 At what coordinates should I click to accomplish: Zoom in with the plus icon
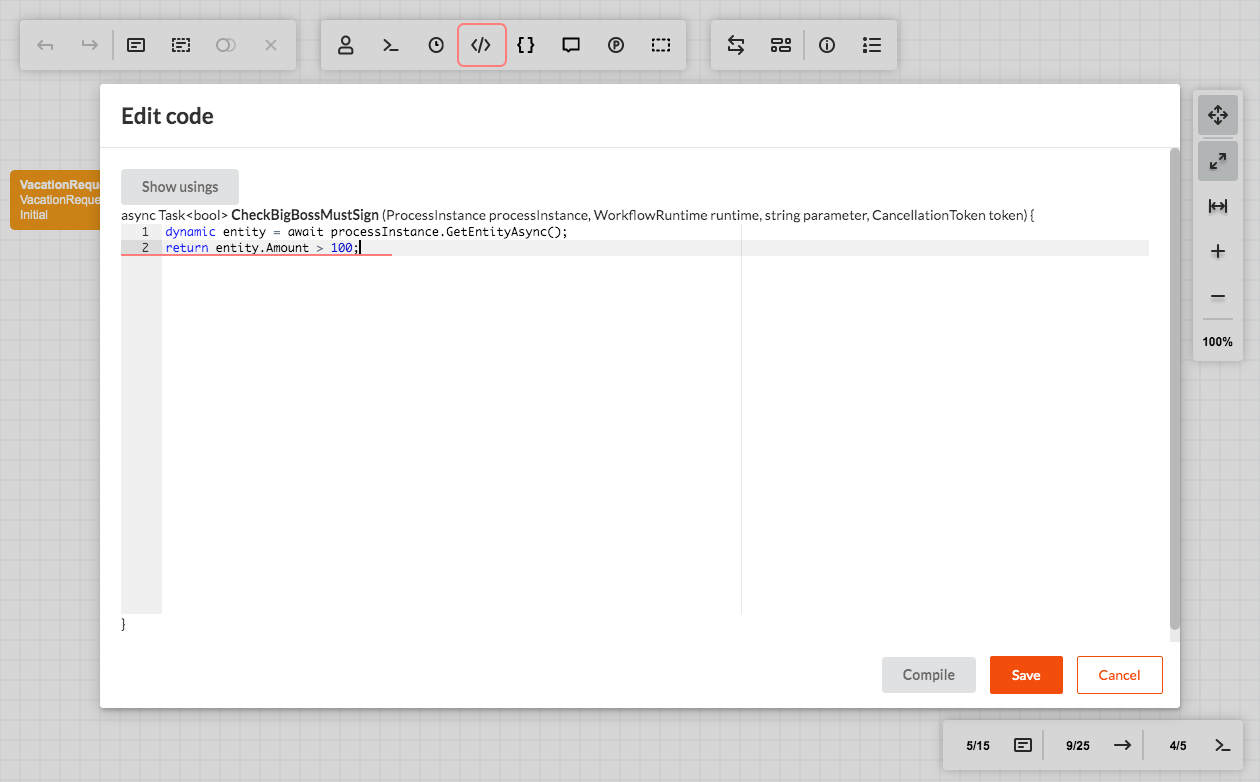(1218, 251)
